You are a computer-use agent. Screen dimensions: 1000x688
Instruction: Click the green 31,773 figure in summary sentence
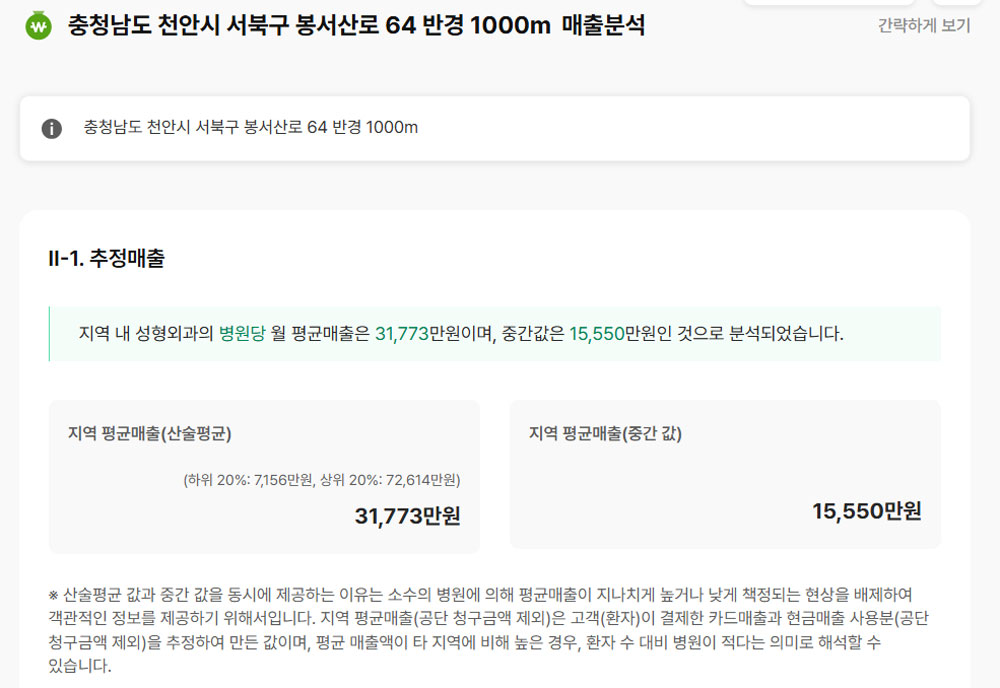pyautogui.click(x=402, y=333)
